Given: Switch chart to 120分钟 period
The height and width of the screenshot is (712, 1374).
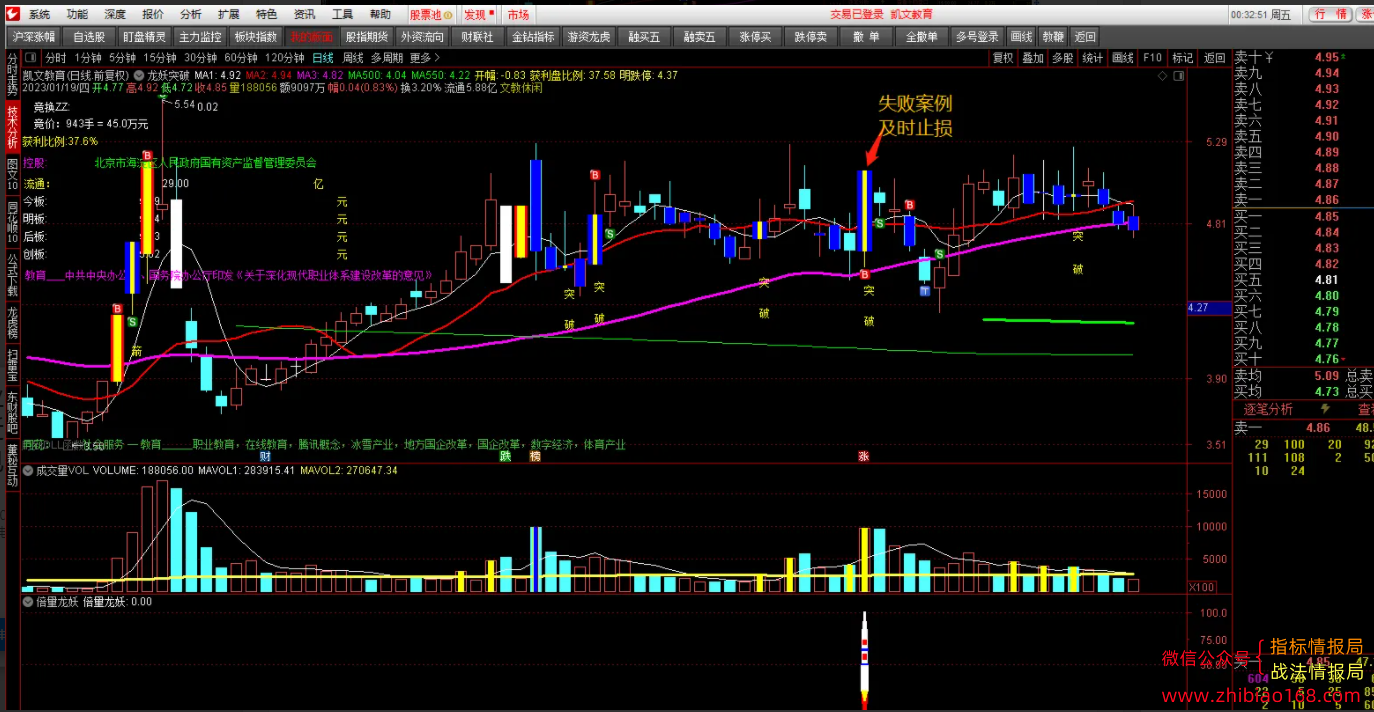Looking at the screenshot, I should click(285, 58).
